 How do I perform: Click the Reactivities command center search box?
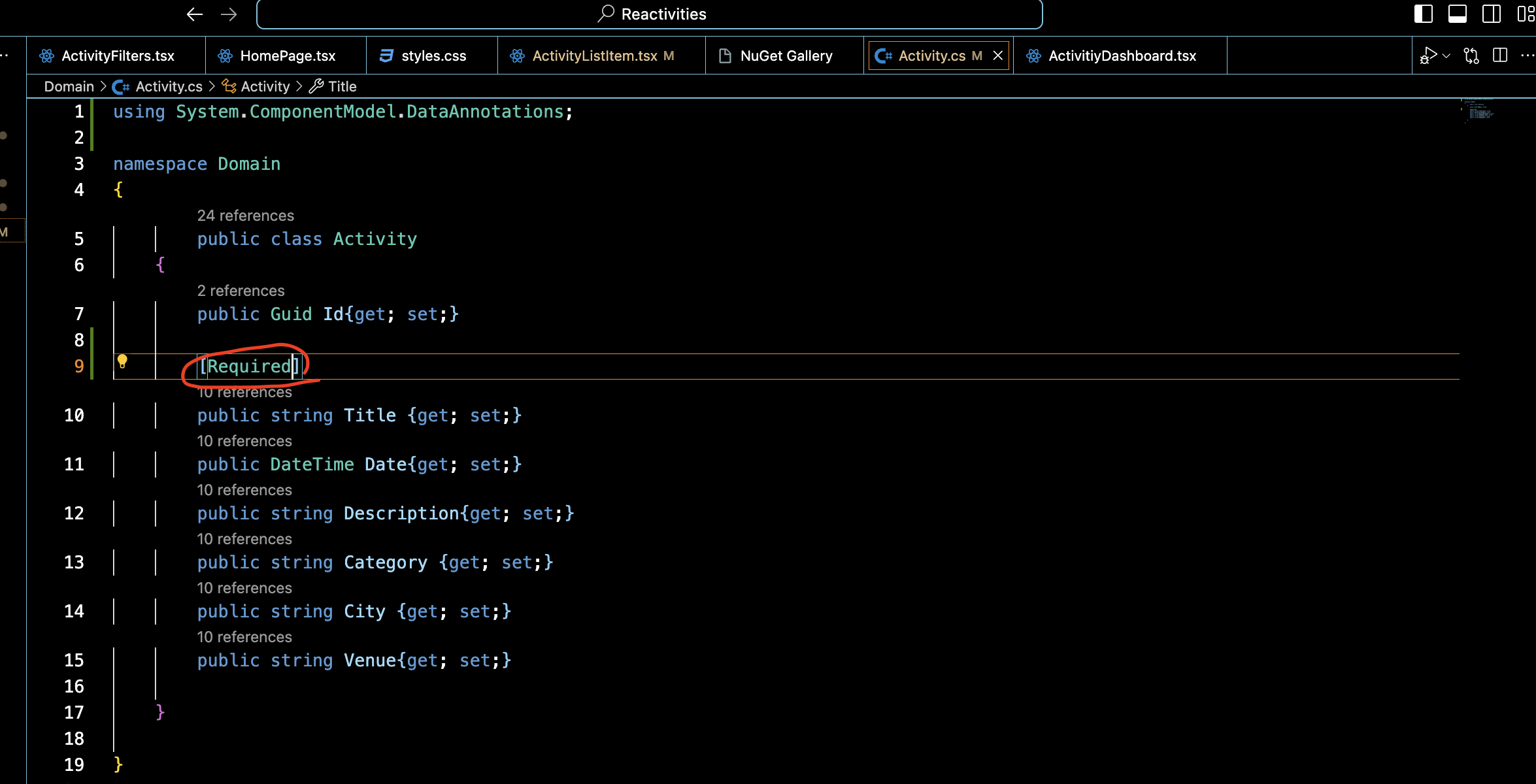click(x=649, y=14)
